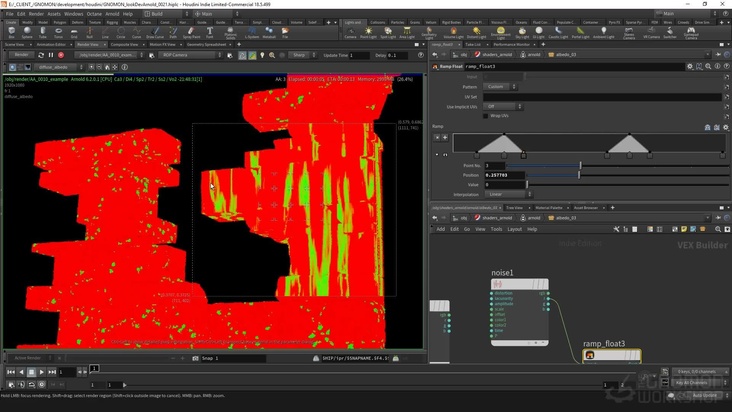Click the noise1 node icon
The width and height of the screenshot is (732, 412).
tap(499, 284)
